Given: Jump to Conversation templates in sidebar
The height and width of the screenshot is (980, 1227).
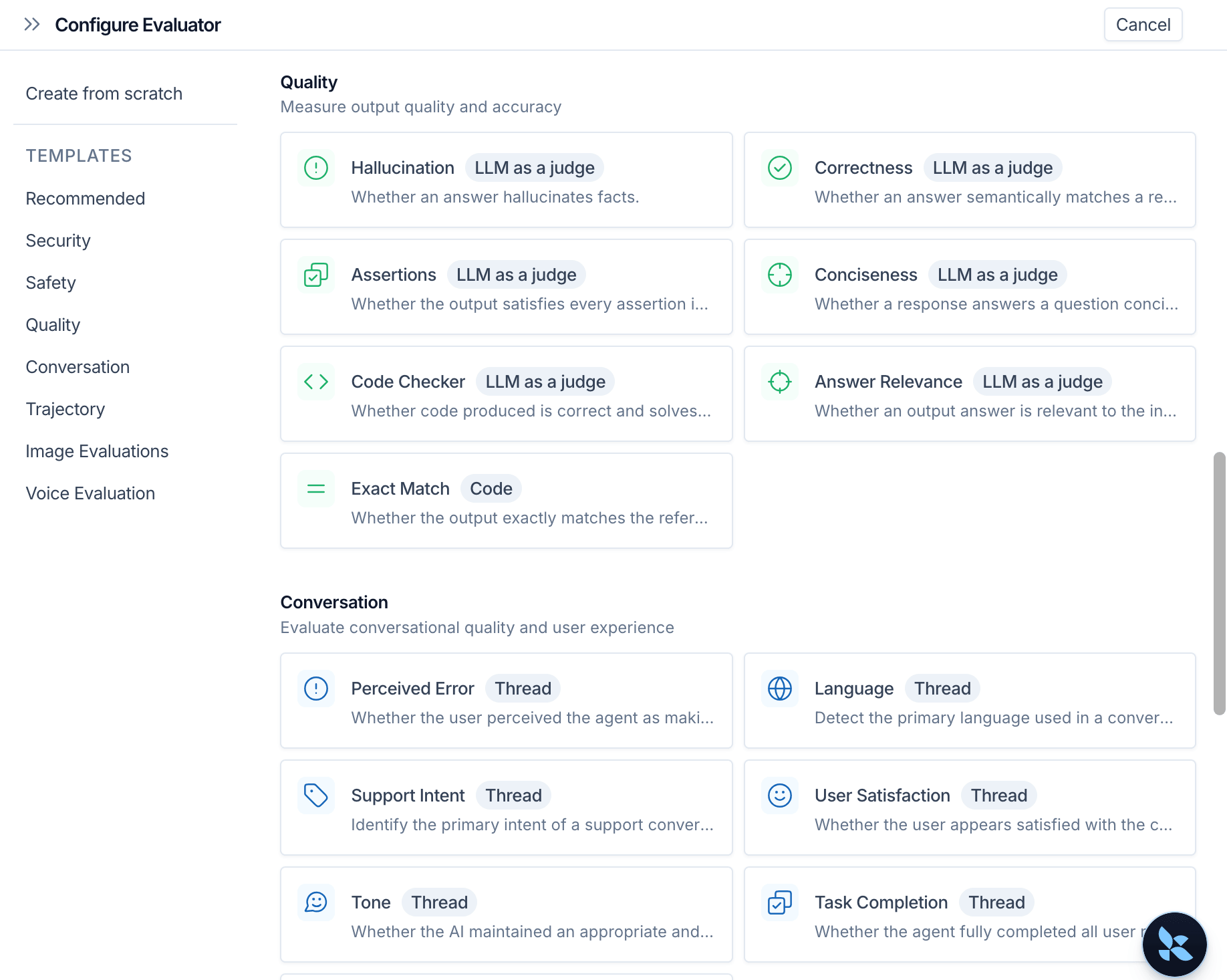Looking at the screenshot, I should (x=78, y=367).
